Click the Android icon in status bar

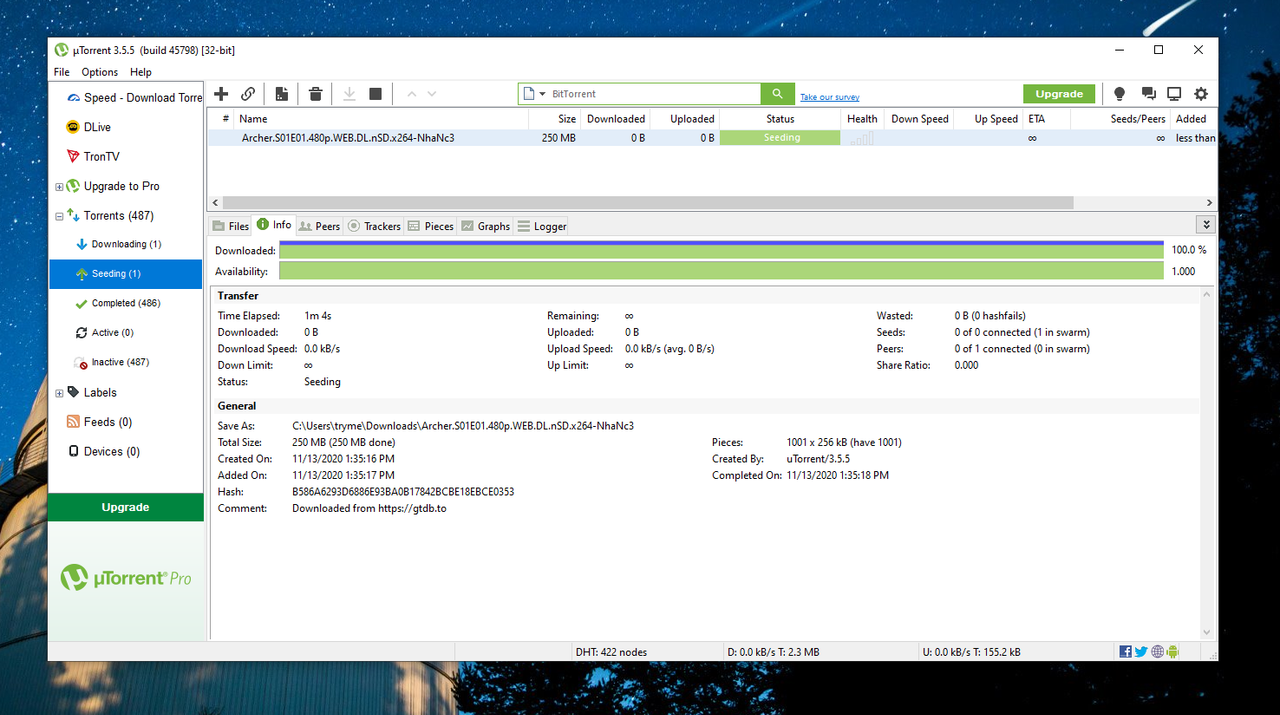pyautogui.click(x=1173, y=652)
